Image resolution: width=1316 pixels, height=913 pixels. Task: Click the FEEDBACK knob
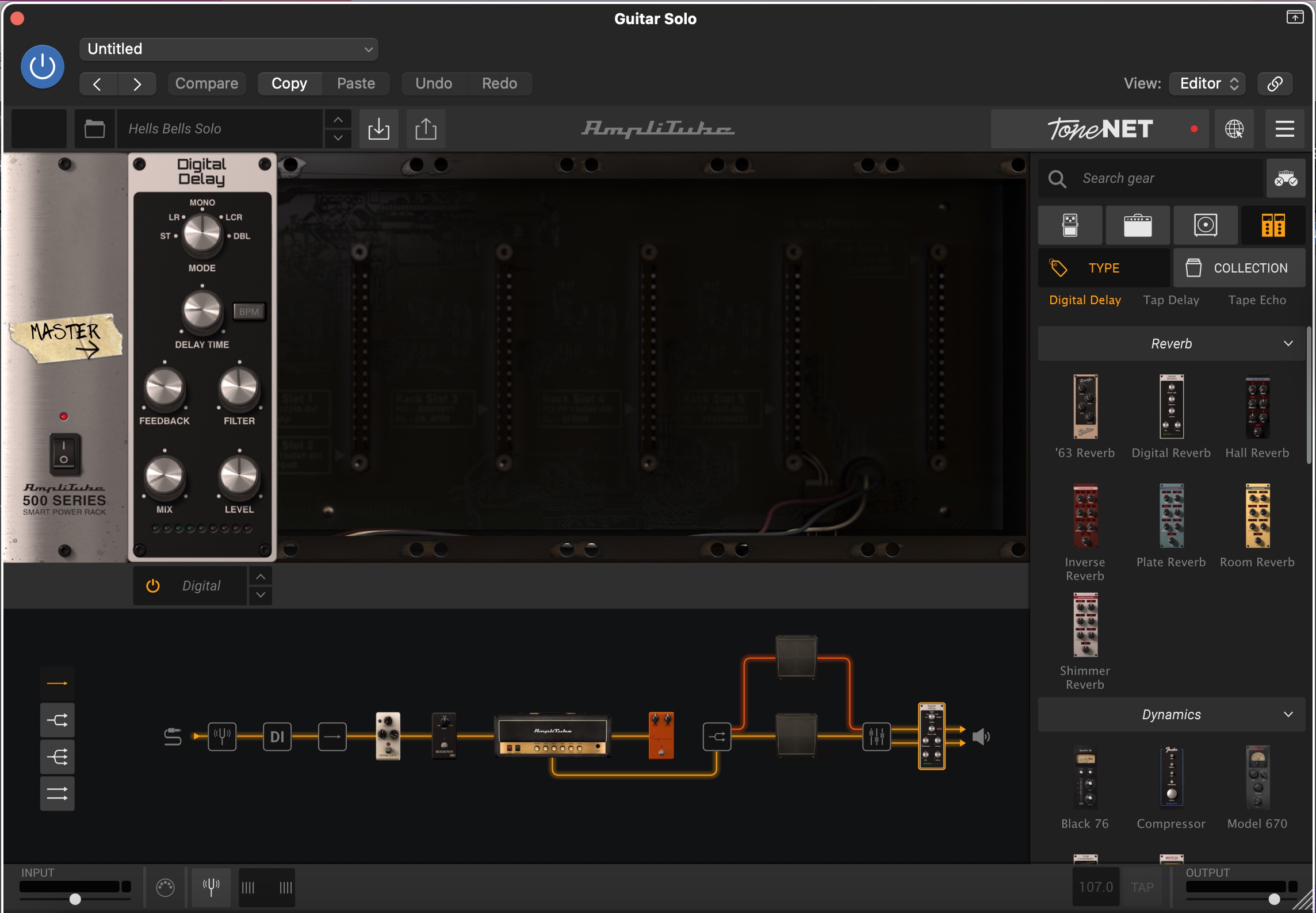164,388
